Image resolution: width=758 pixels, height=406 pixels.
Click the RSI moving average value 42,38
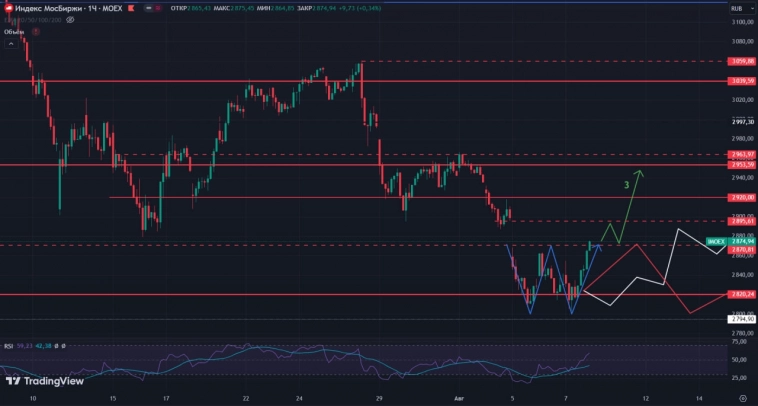[x=42, y=346]
